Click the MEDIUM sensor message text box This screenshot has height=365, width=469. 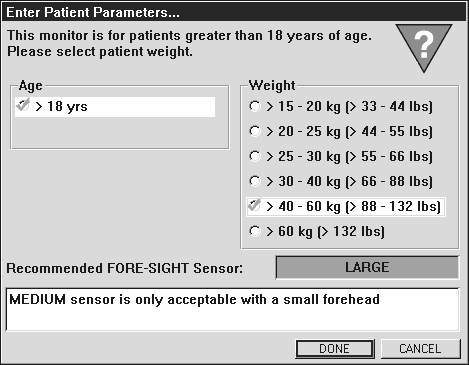pos(232,309)
